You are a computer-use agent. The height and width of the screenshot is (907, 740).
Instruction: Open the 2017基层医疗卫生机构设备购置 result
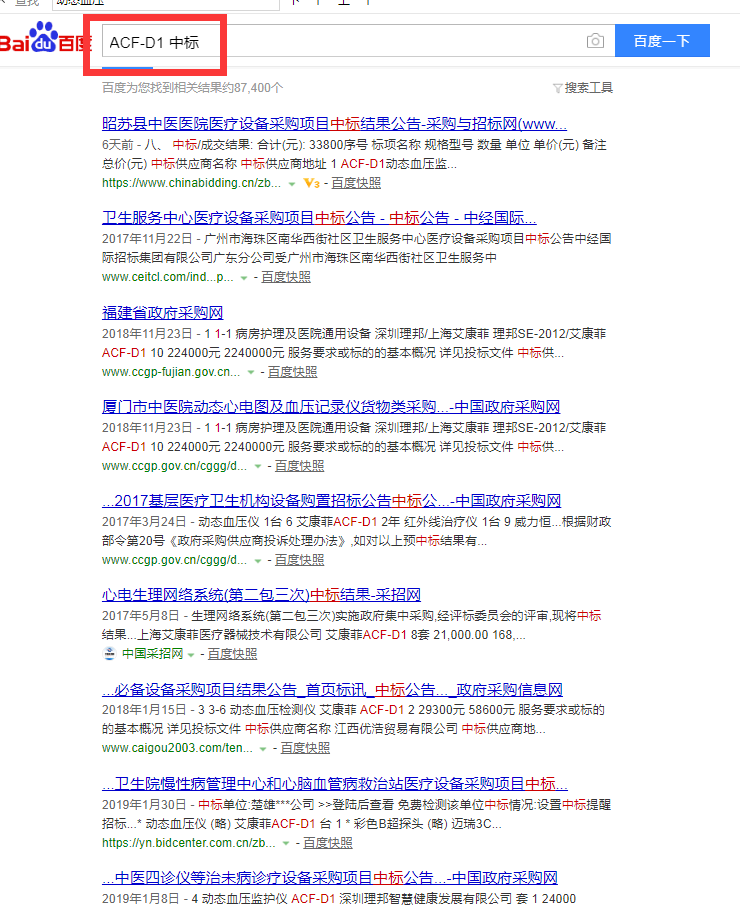332,501
